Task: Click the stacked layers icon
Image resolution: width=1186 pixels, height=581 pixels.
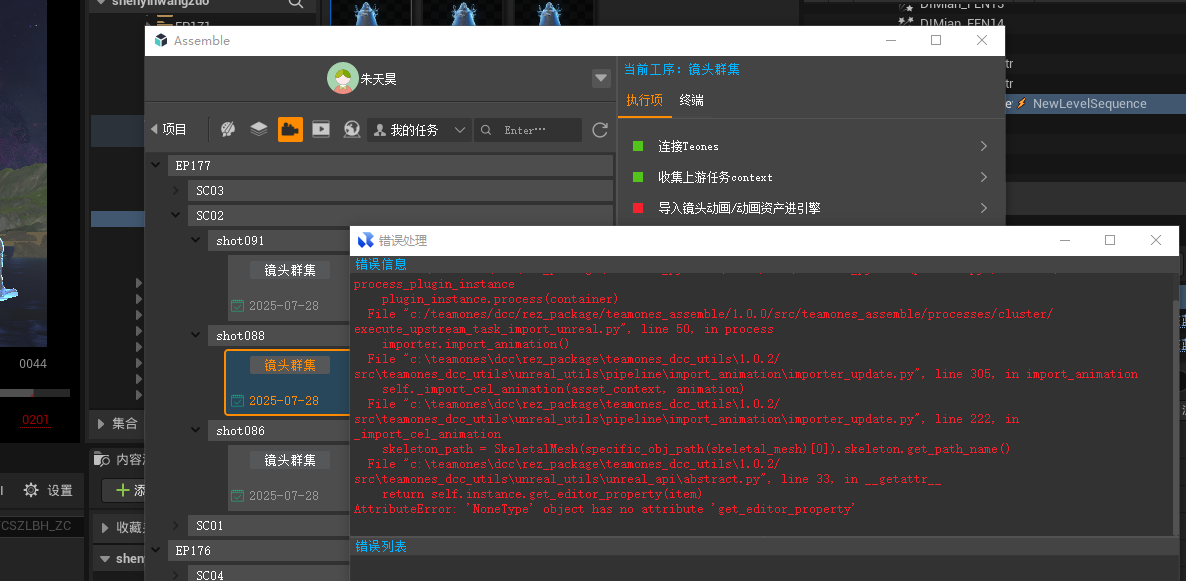Action: point(259,130)
